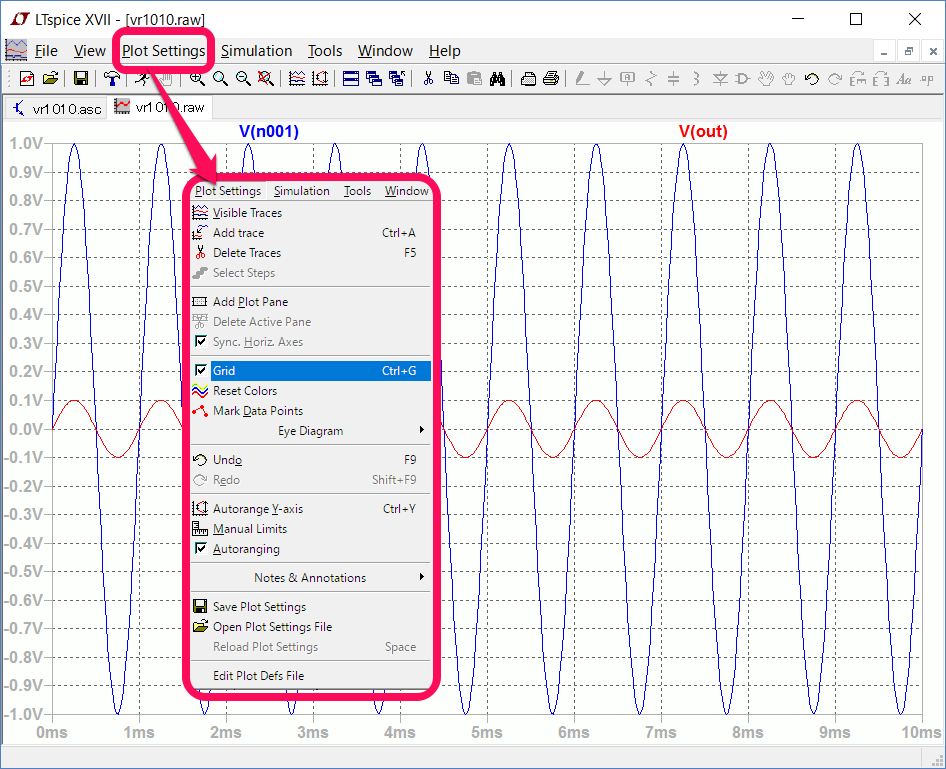Toggle the Grid checkbox in the menu
The width and height of the screenshot is (946, 769).
[201, 370]
